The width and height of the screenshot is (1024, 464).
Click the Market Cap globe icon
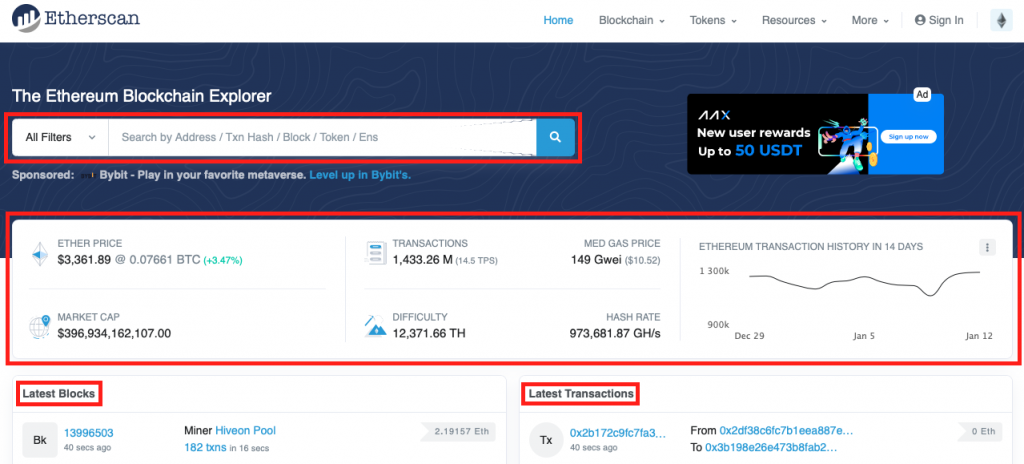pos(40,326)
